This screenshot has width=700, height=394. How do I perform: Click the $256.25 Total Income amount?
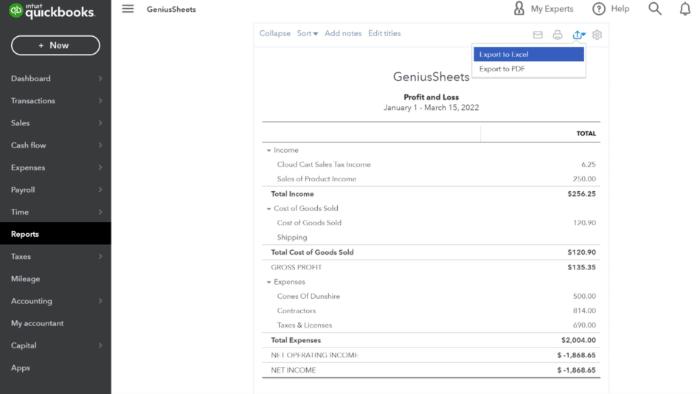click(581, 194)
